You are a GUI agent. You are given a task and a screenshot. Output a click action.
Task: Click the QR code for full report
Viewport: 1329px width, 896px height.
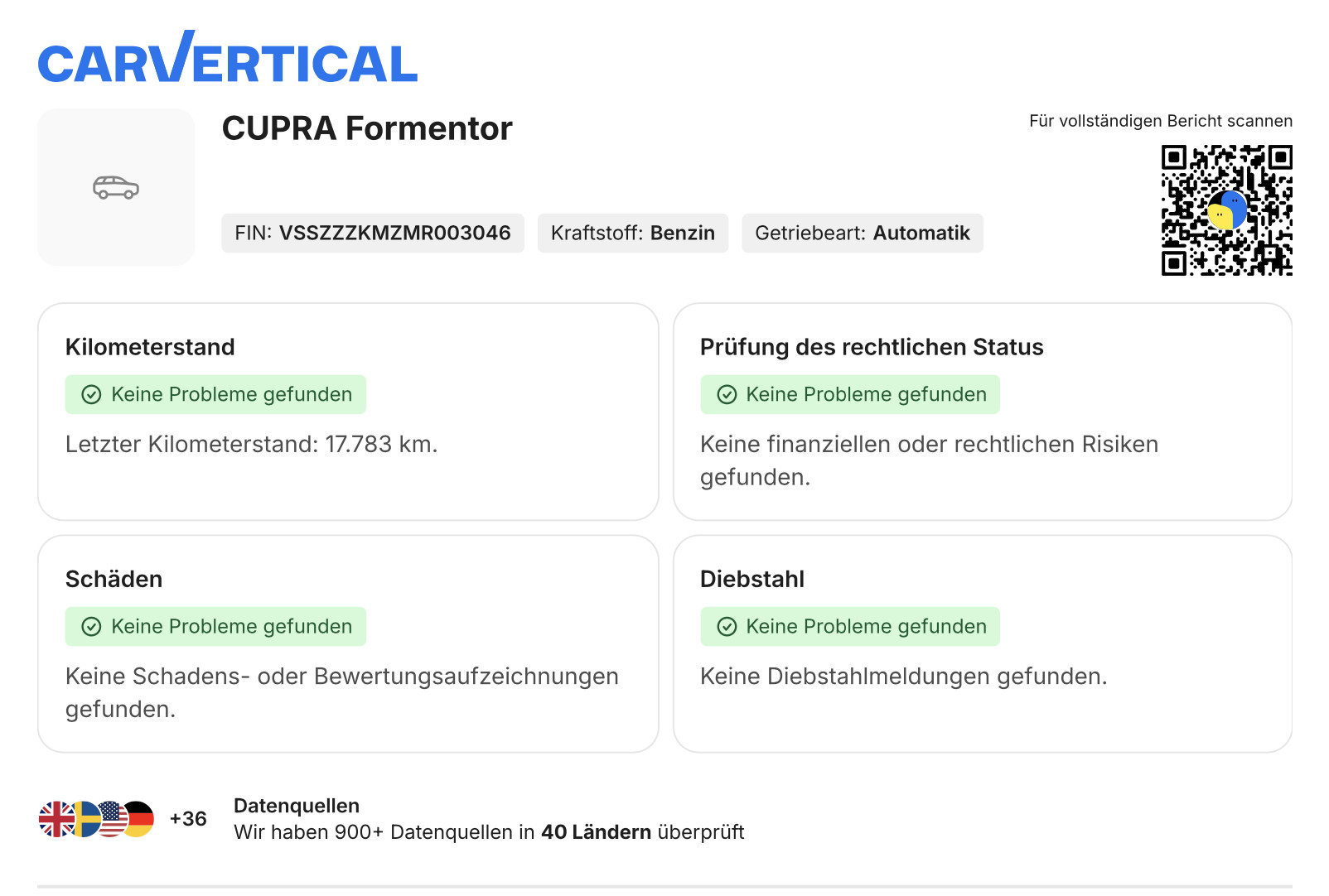pos(1226,210)
